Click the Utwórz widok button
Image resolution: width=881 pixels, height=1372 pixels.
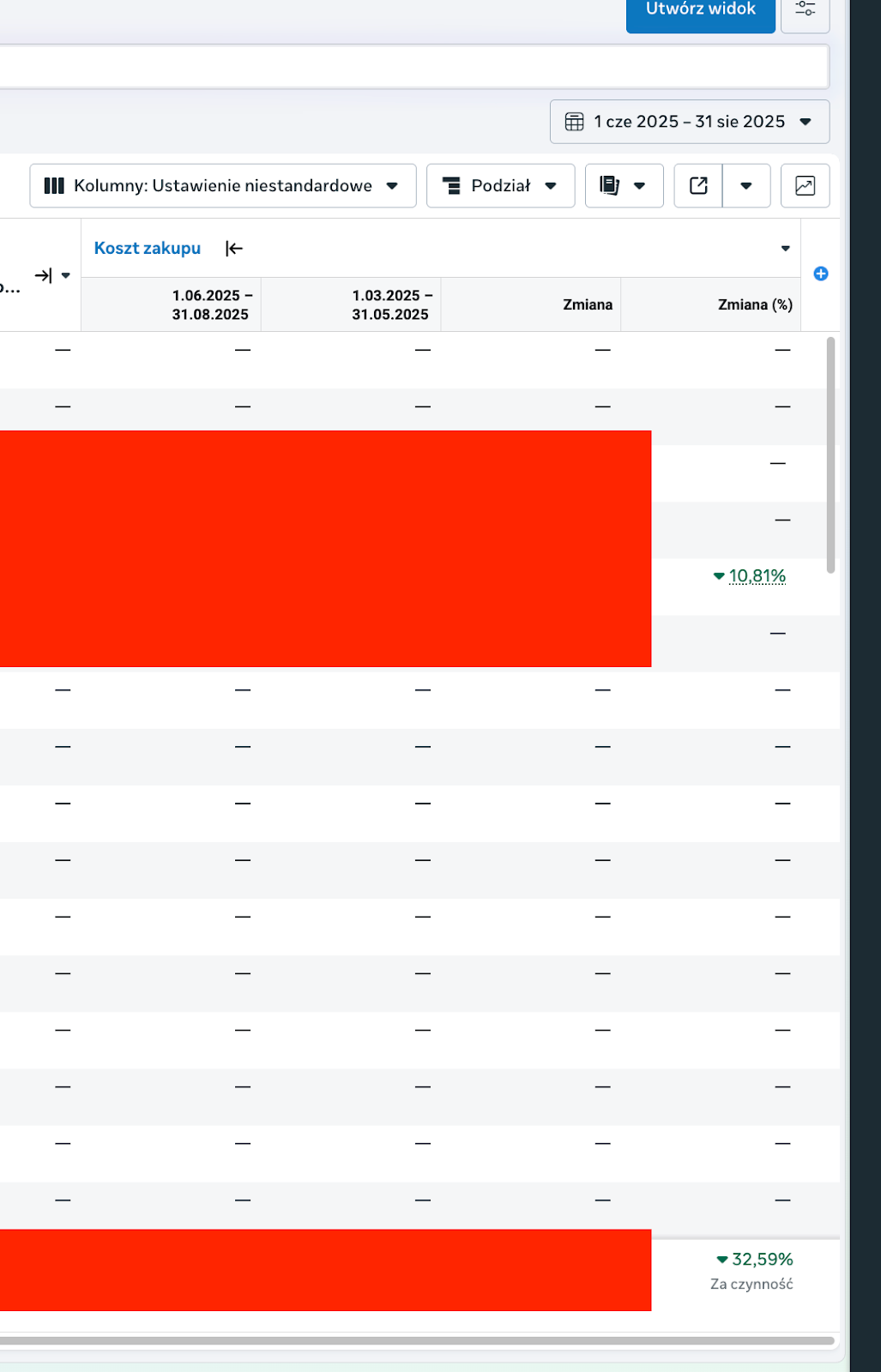tap(700, 10)
